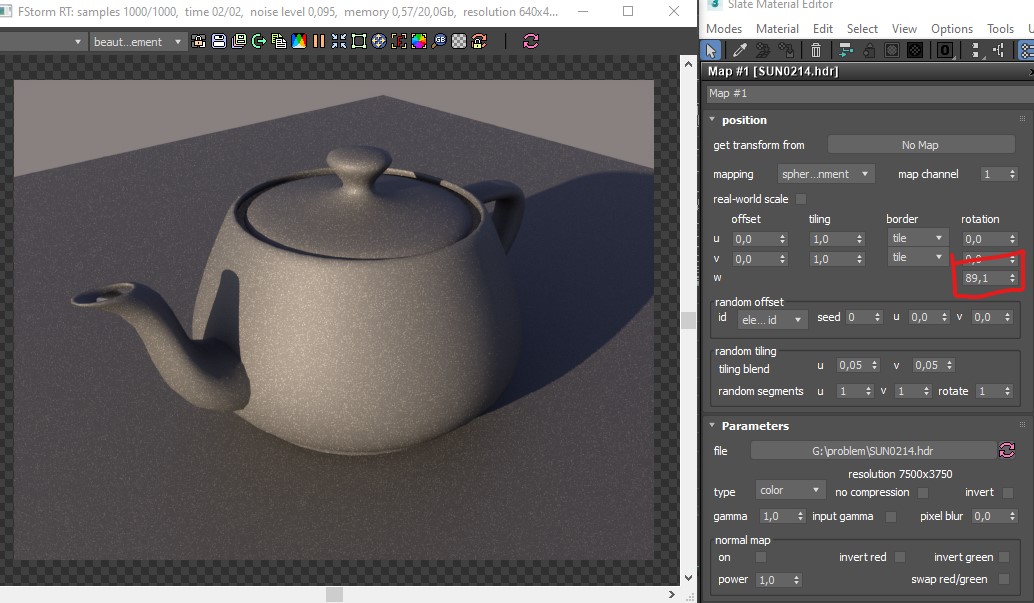Open the color histogram icon
This screenshot has height=603, width=1034.
(x=299, y=42)
